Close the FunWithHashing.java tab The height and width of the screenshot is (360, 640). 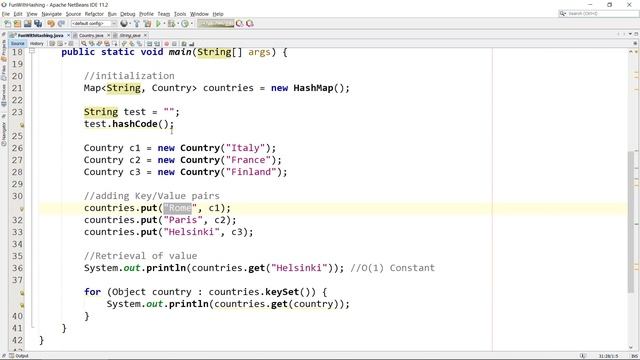click(68, 36)
